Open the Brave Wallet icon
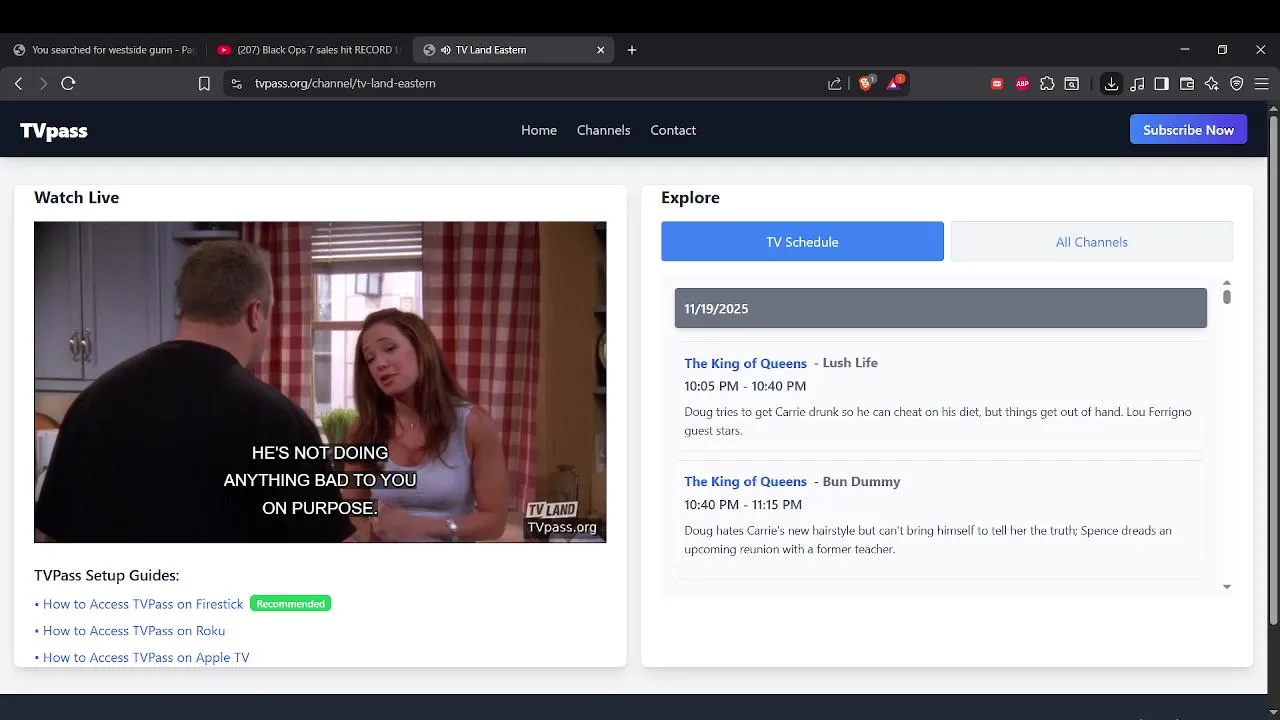This screenshot has height=720, width=1280. pyautogui.click(x=1187, y=84)
